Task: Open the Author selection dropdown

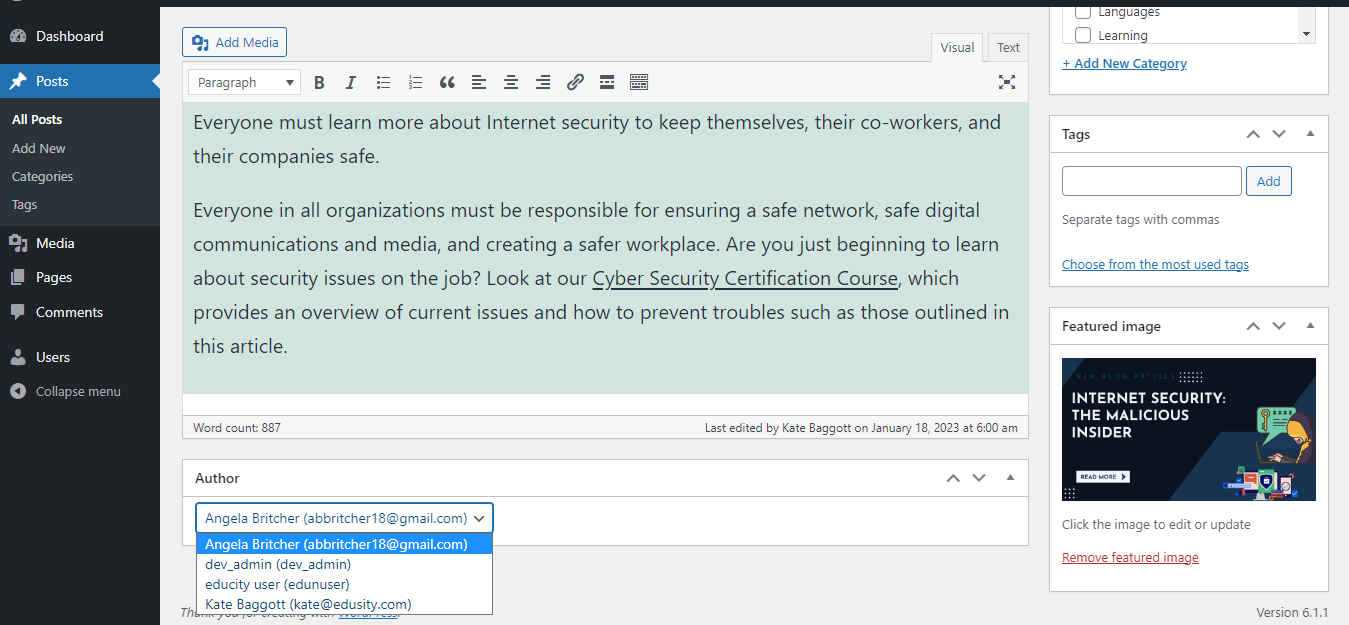Action: [x=344, y=518]
